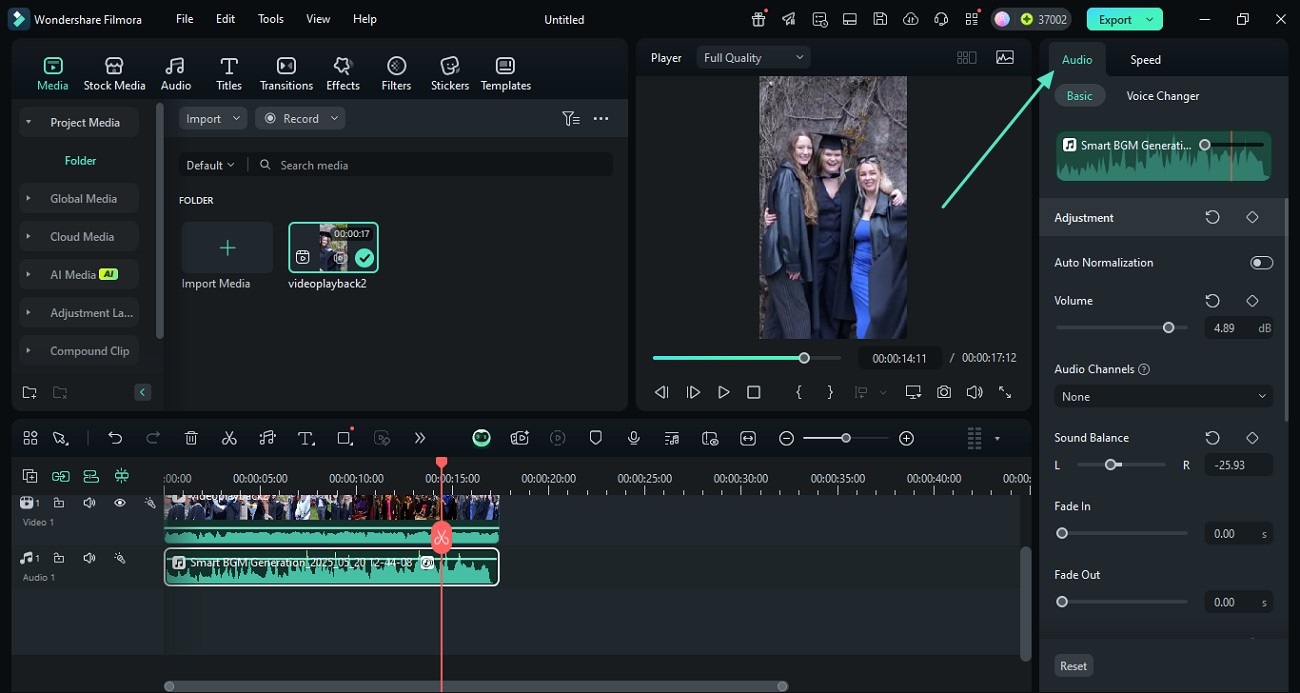Expand more timeline tools with double chevron
1300x693 pixels.
(x=420, y=438)
